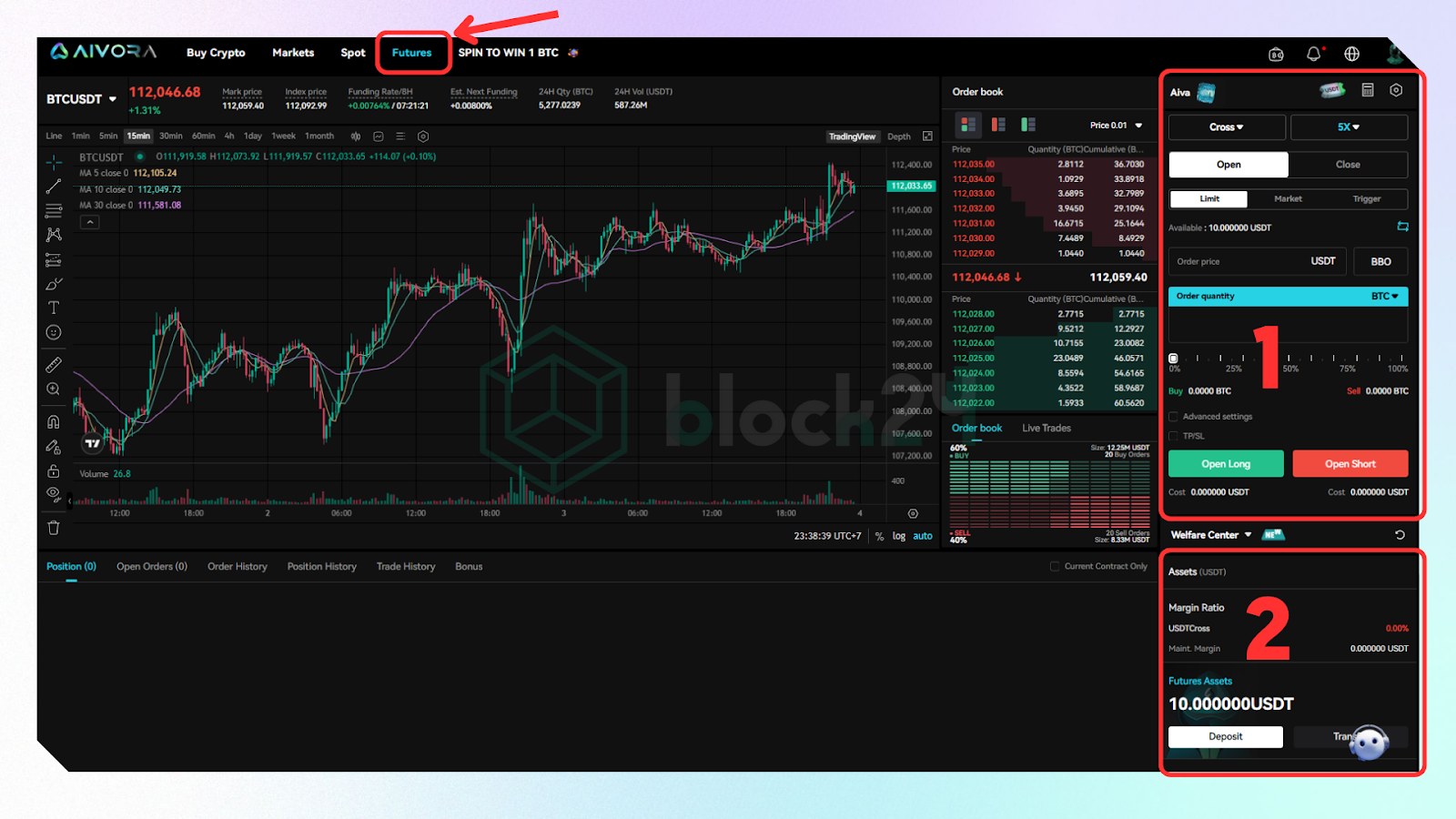Open the Price 0.01 precision dropdown
Image resolution: width=1456 pixels, height=819 pixels.
point(1116,126)
